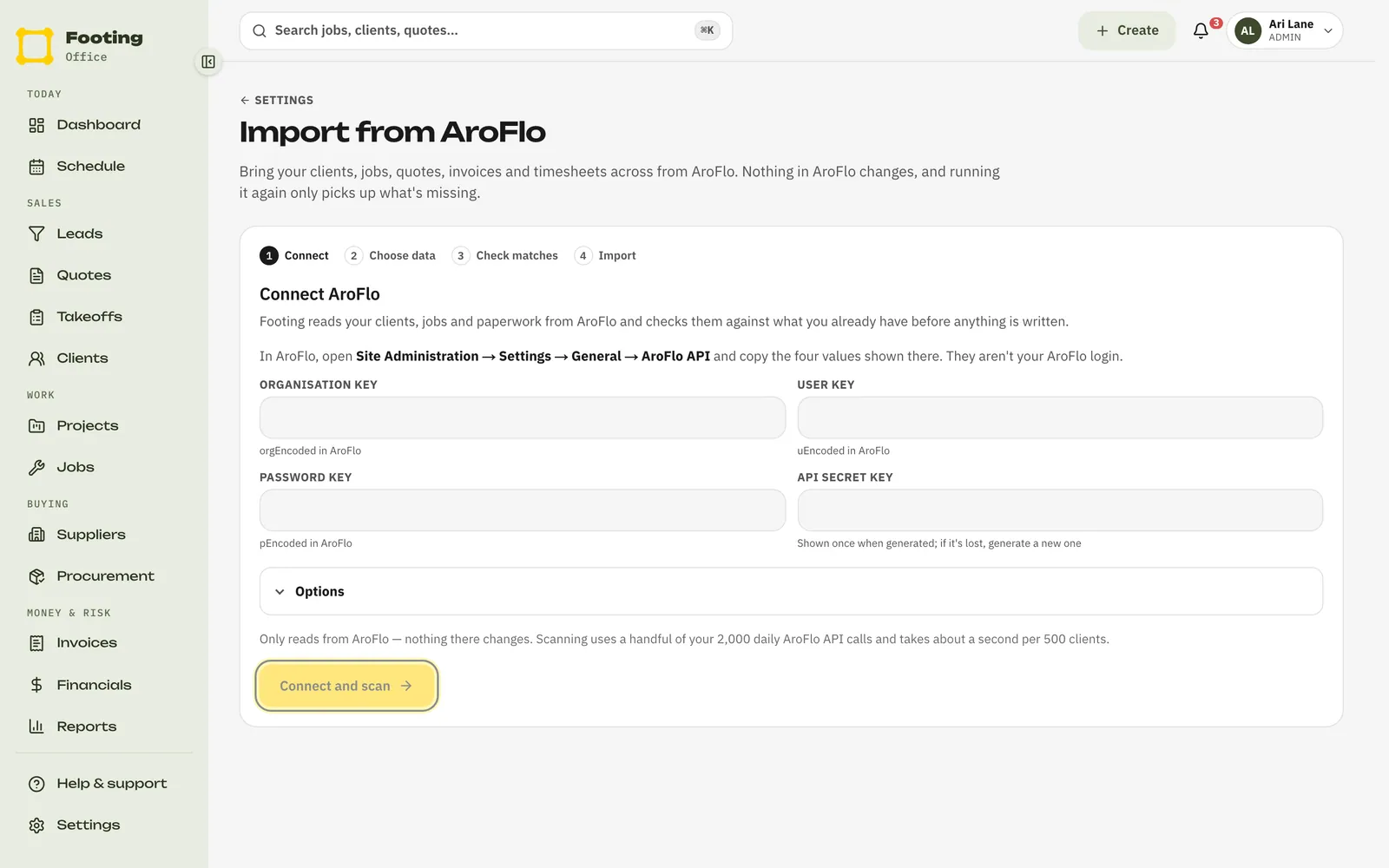Open Leads funnel icon
This screenshot has width=1389, height=868.
click(x=36, y=233)
